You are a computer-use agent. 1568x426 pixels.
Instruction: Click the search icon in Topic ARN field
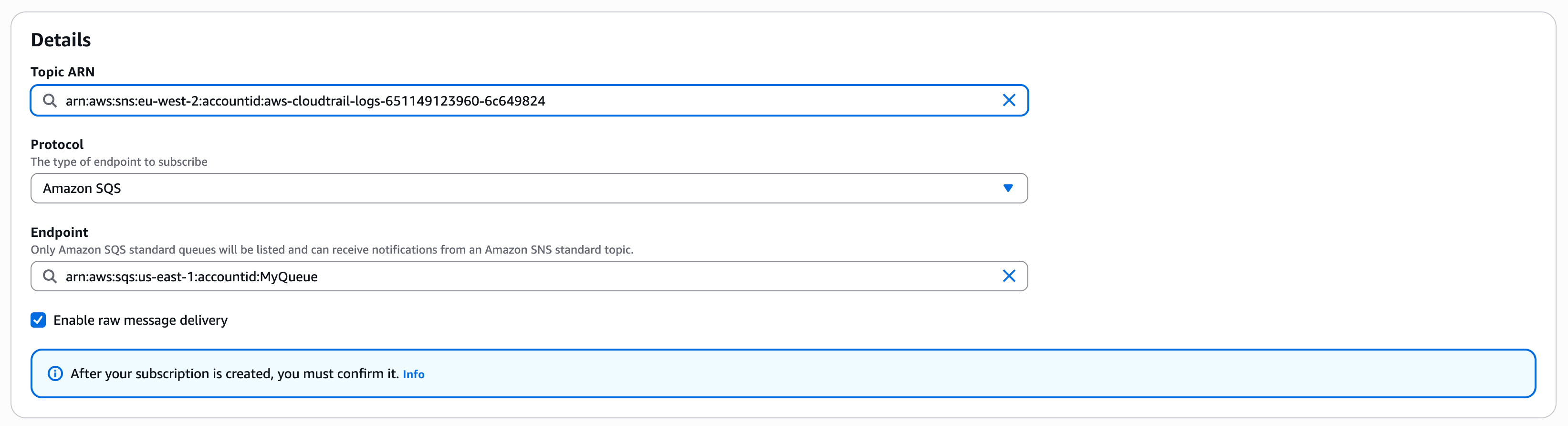click(50, 101)
